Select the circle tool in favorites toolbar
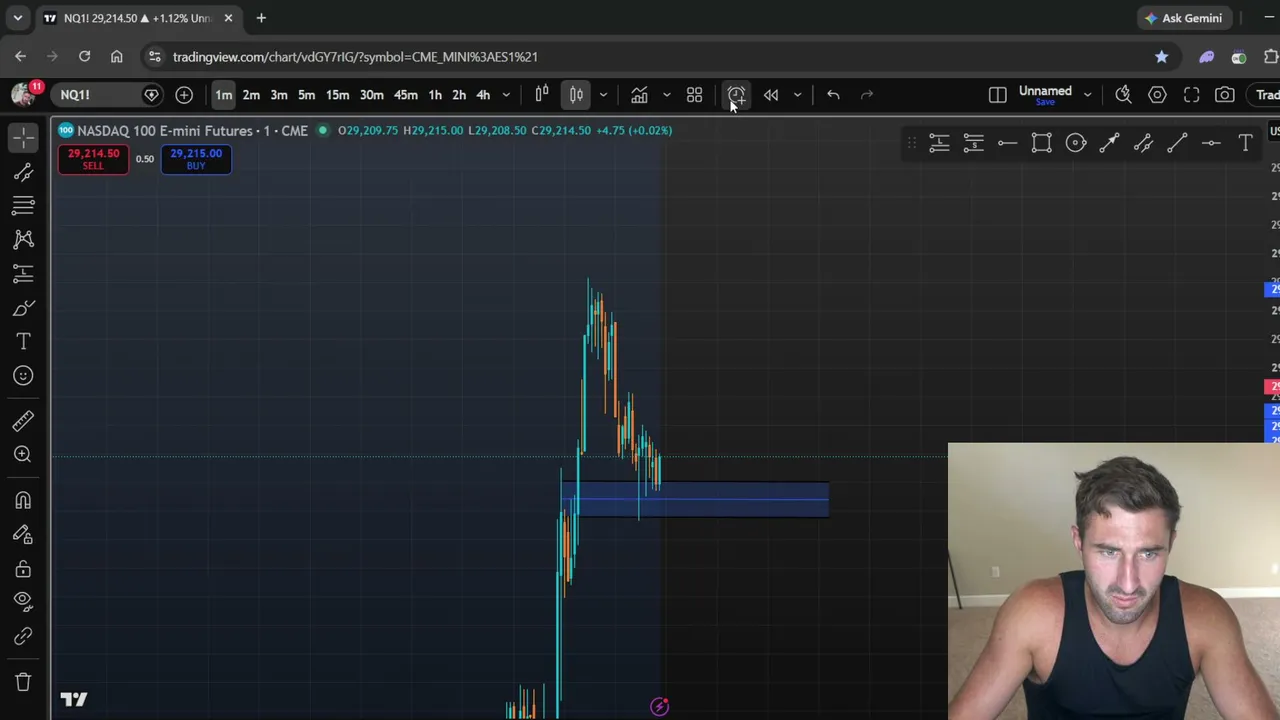Image resolution: width=1280 pixels, height=720 pixels. 1075,144
